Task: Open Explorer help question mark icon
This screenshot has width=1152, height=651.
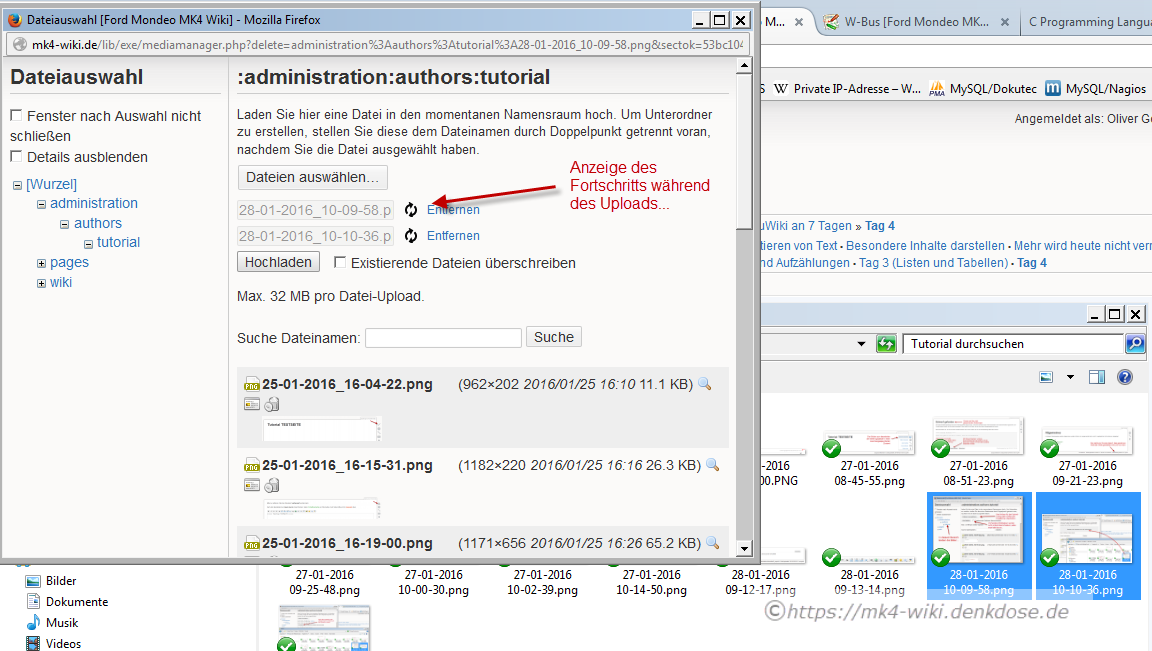Action: tap(1124, 377)
